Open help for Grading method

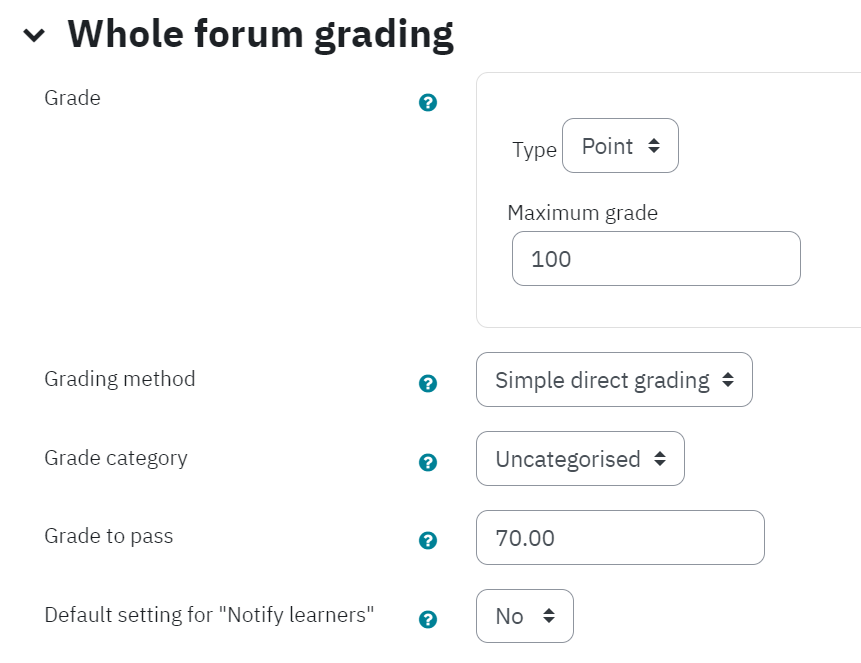pyautogui.click(x=428, y=383)
